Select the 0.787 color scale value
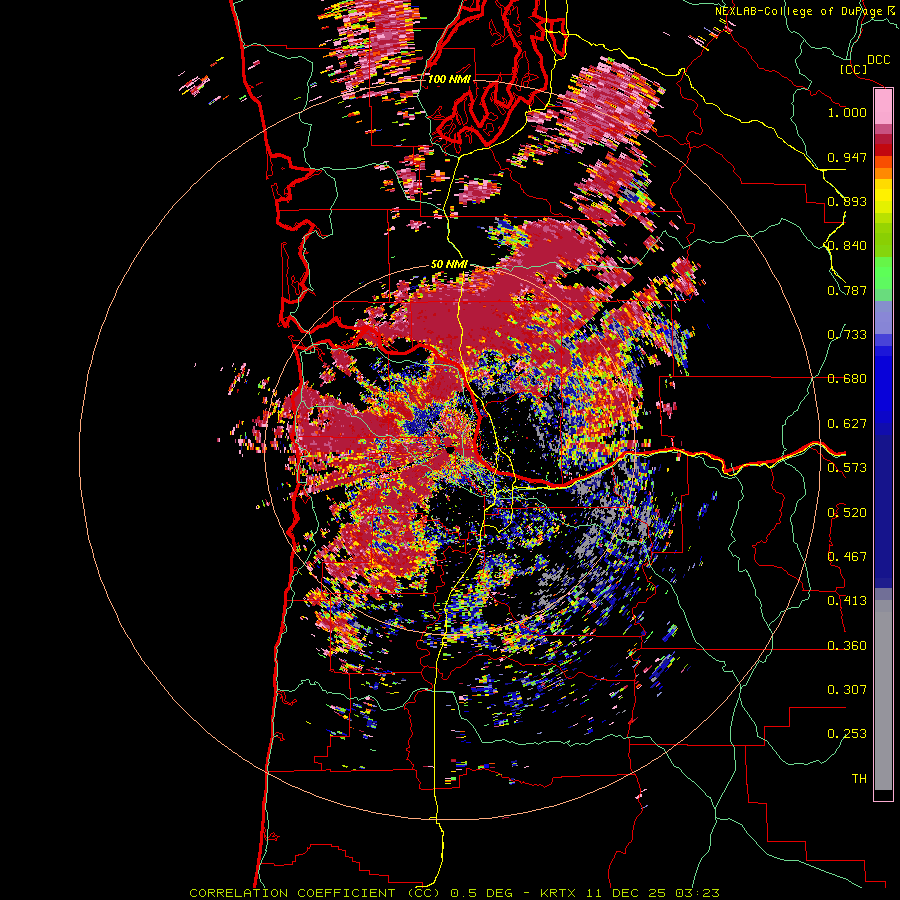 (847, 290)
